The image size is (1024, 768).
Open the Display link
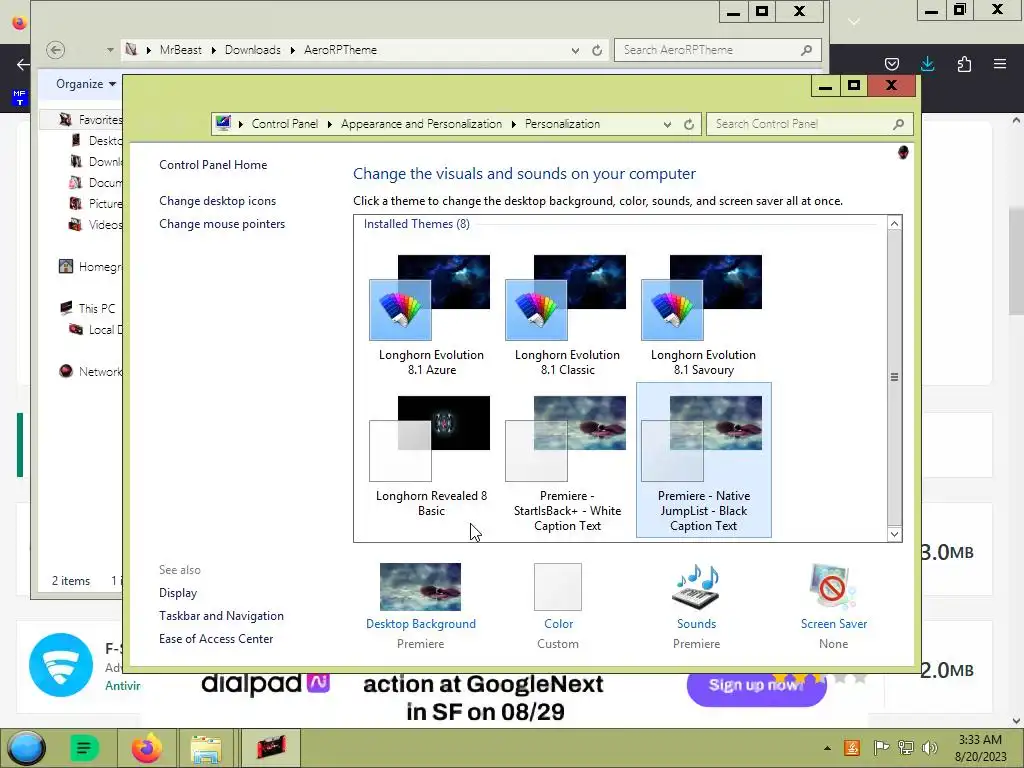(178, 592)
